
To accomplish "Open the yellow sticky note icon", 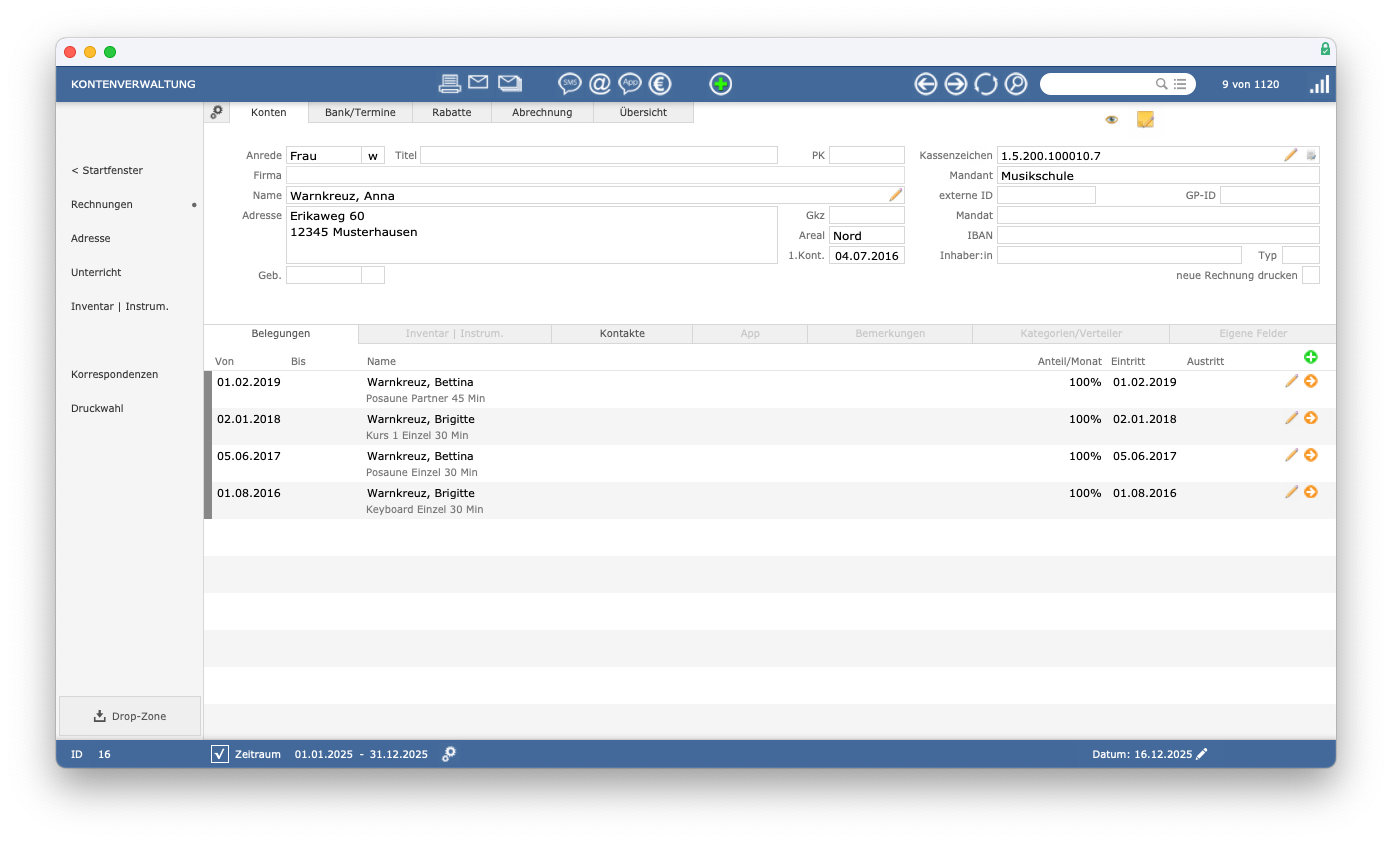I will point(1145,120).
